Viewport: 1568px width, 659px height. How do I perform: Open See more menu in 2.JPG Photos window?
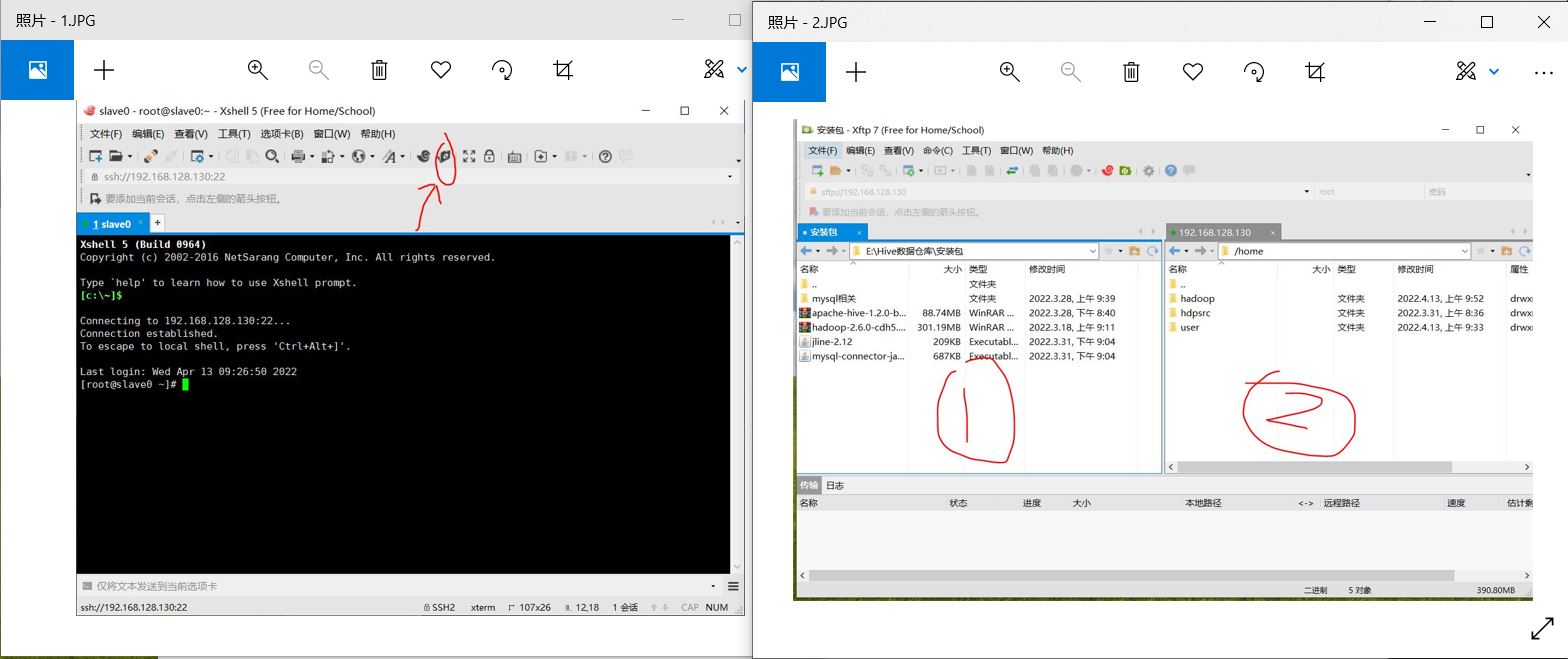1544,71
